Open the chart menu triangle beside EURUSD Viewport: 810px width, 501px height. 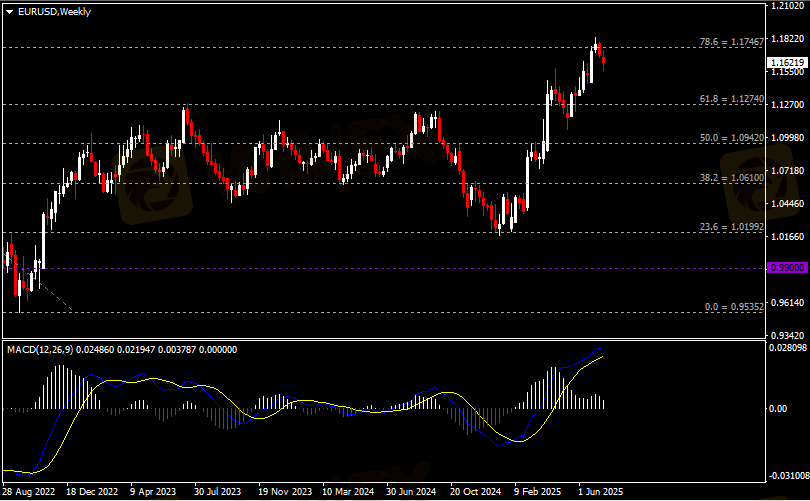pyautogui.click(x=10, y=11)
